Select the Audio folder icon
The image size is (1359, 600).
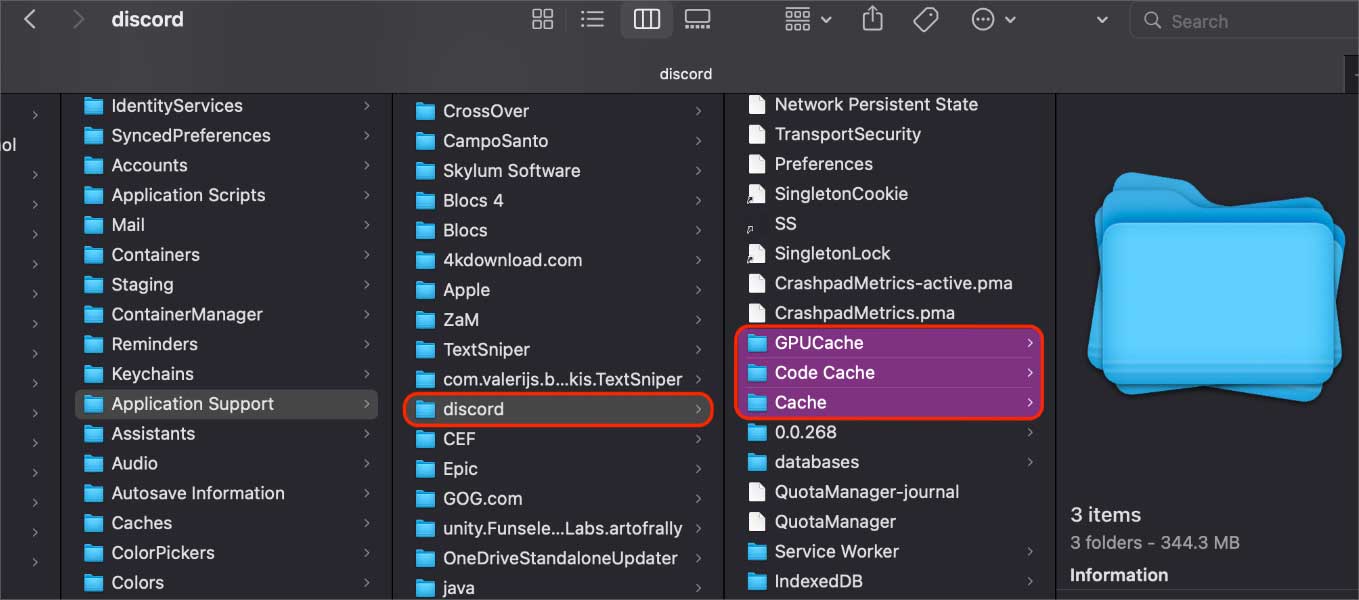click(94, 463)
